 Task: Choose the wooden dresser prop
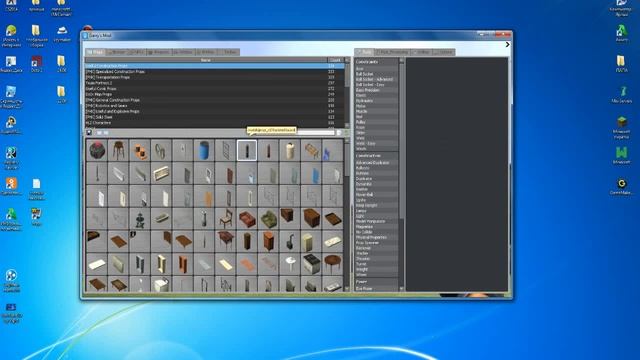click(x=311, y=219)
